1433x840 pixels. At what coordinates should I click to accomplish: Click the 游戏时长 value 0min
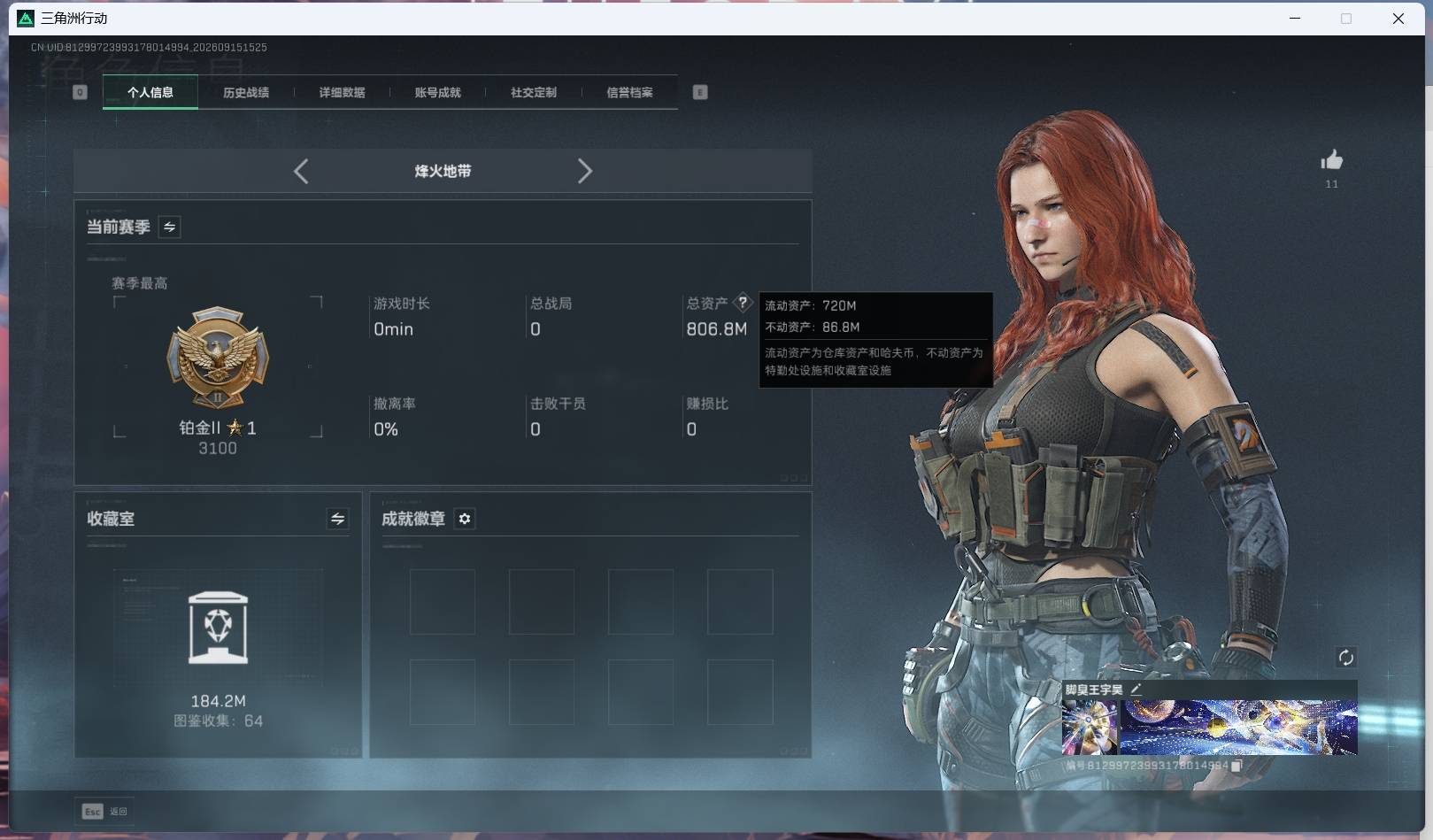click(x=393, y=329)
